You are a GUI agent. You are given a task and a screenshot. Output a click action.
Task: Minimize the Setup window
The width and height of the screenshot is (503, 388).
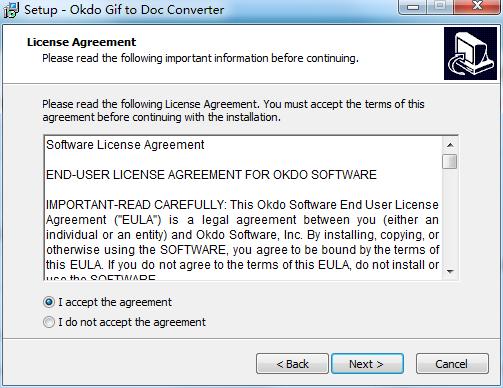413,7
